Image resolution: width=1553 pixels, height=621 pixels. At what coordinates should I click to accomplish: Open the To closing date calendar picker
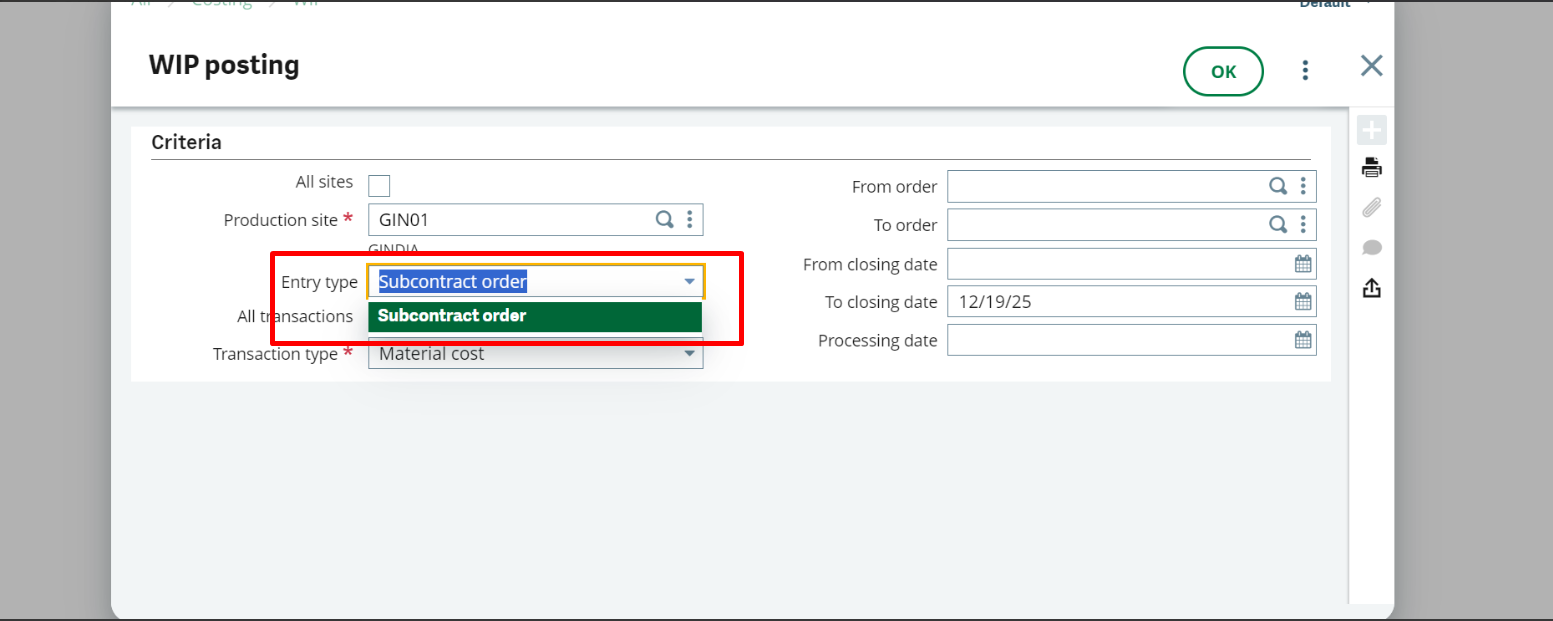pyautogui.click(x=1303, y=302)
